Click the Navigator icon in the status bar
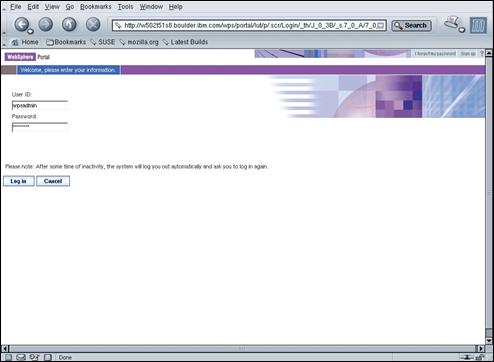This screenshot has height=362, width=494. (x=8, y=357)
